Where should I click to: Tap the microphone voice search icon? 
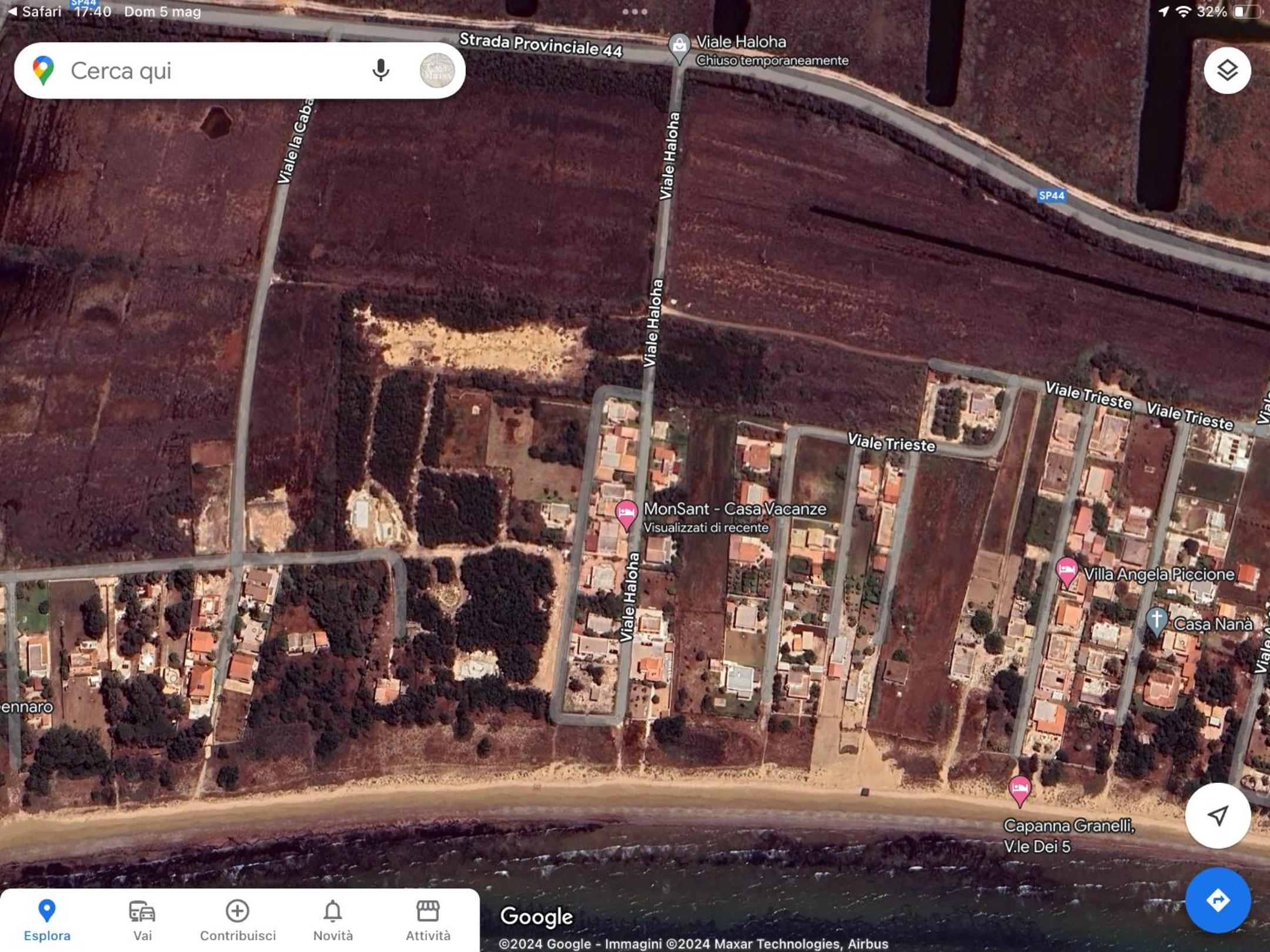coord(380,71)
